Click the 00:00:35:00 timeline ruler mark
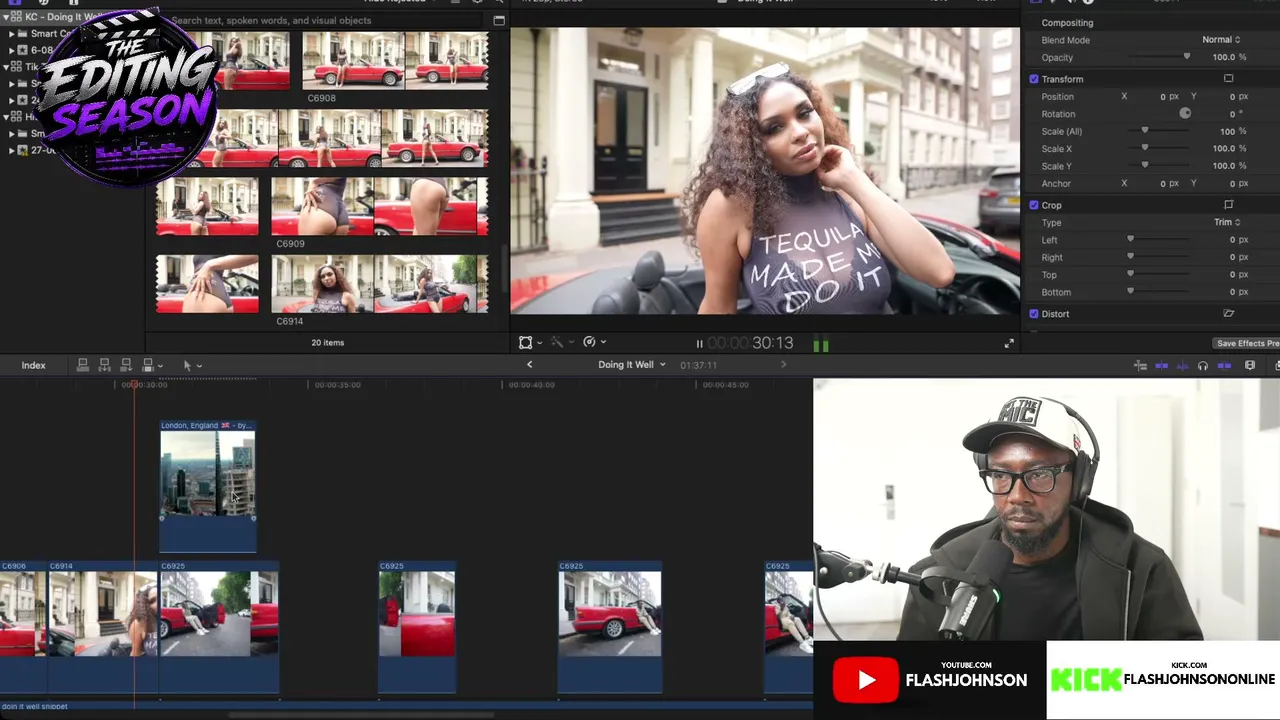 338,385
